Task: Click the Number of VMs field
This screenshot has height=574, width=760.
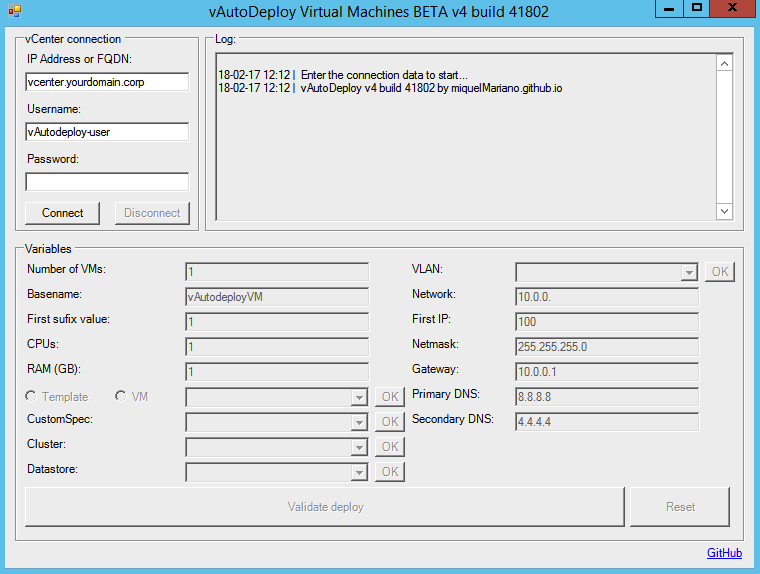Action: pyautogui.click(x=277, y=272)
